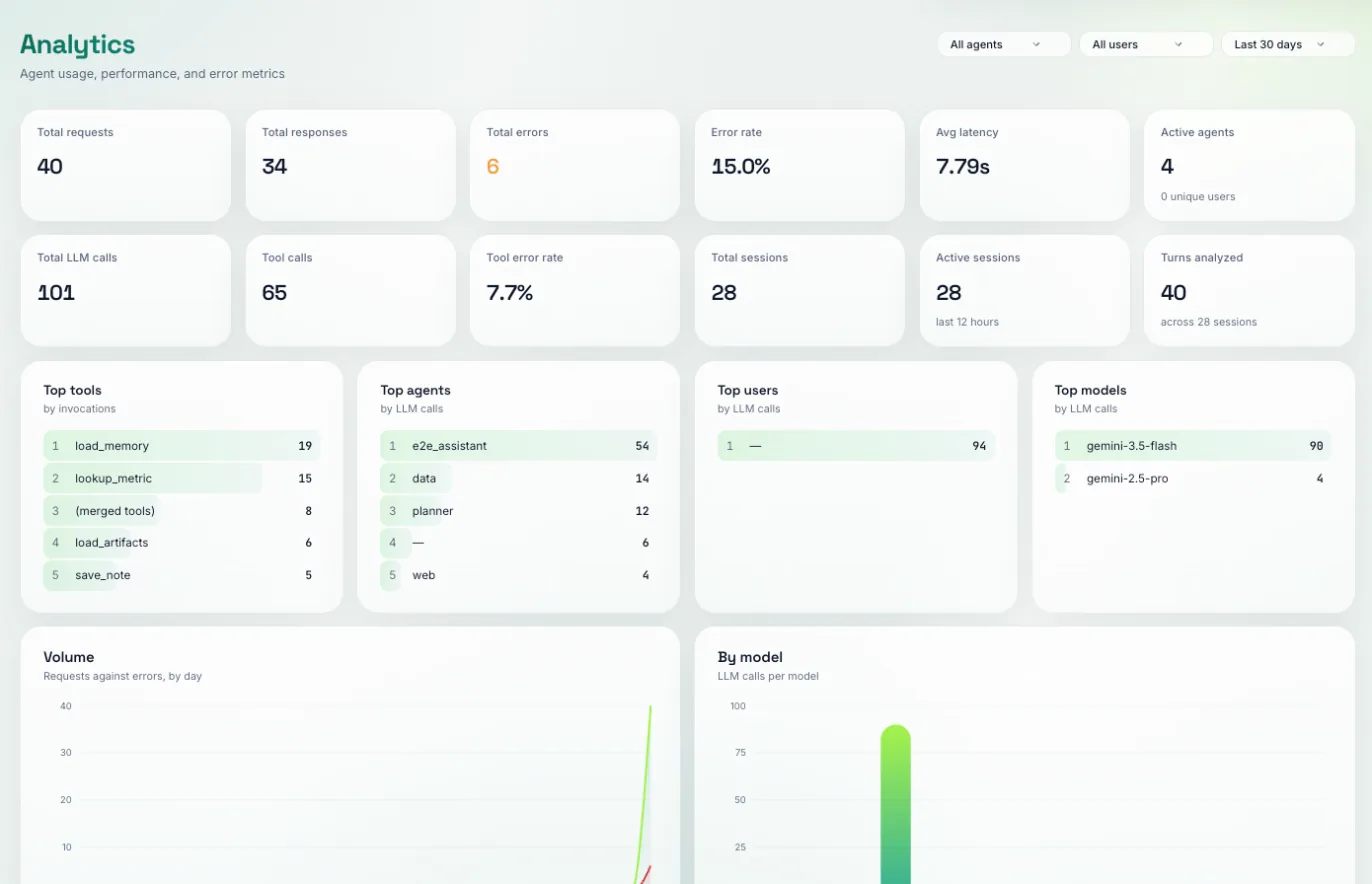This screenshot has height=884, width=1372.
Task: Open the All agents dropdown
Action: coord(1004,44)
